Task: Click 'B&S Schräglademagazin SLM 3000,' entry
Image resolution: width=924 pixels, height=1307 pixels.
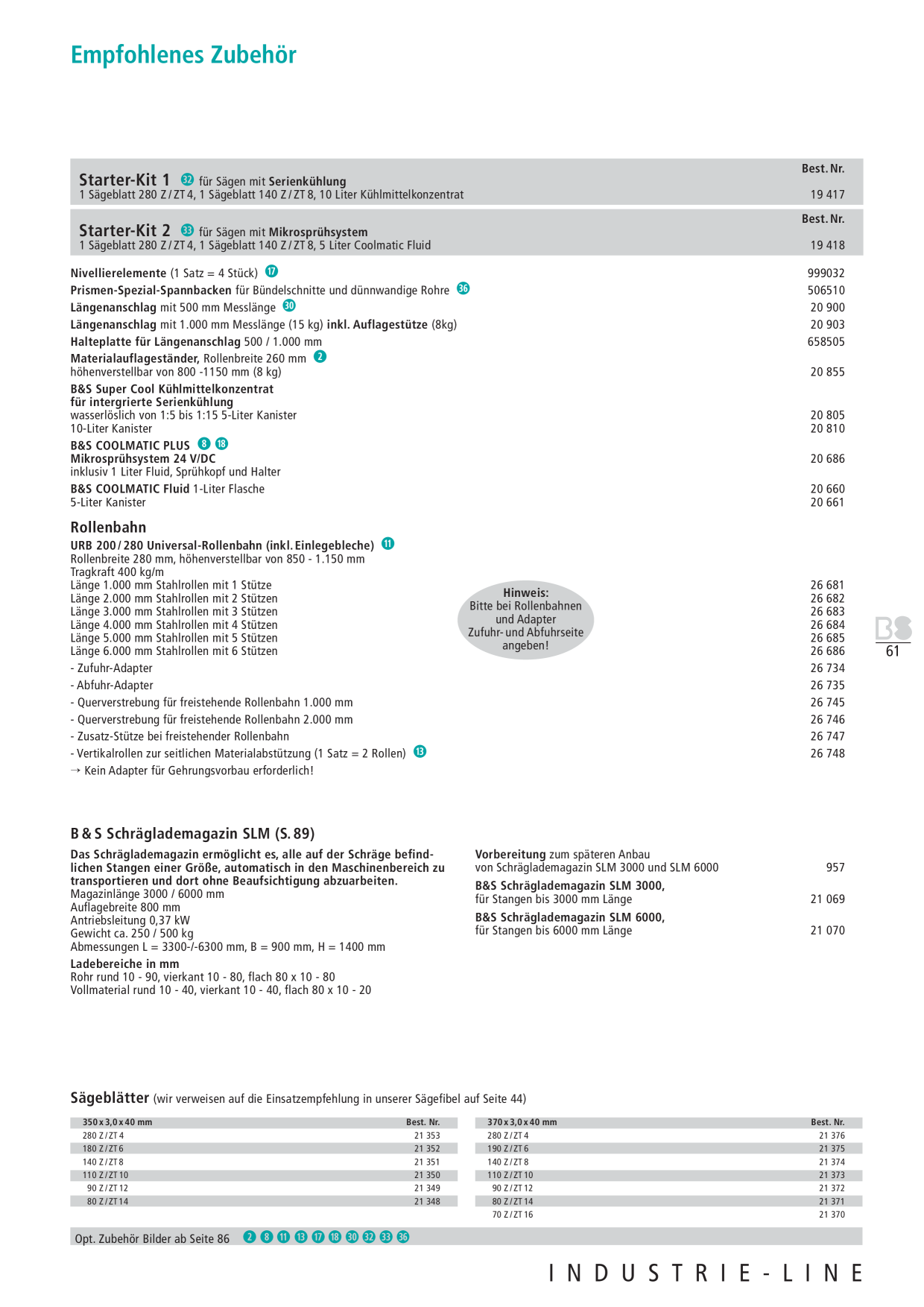Action: (570, 886)
